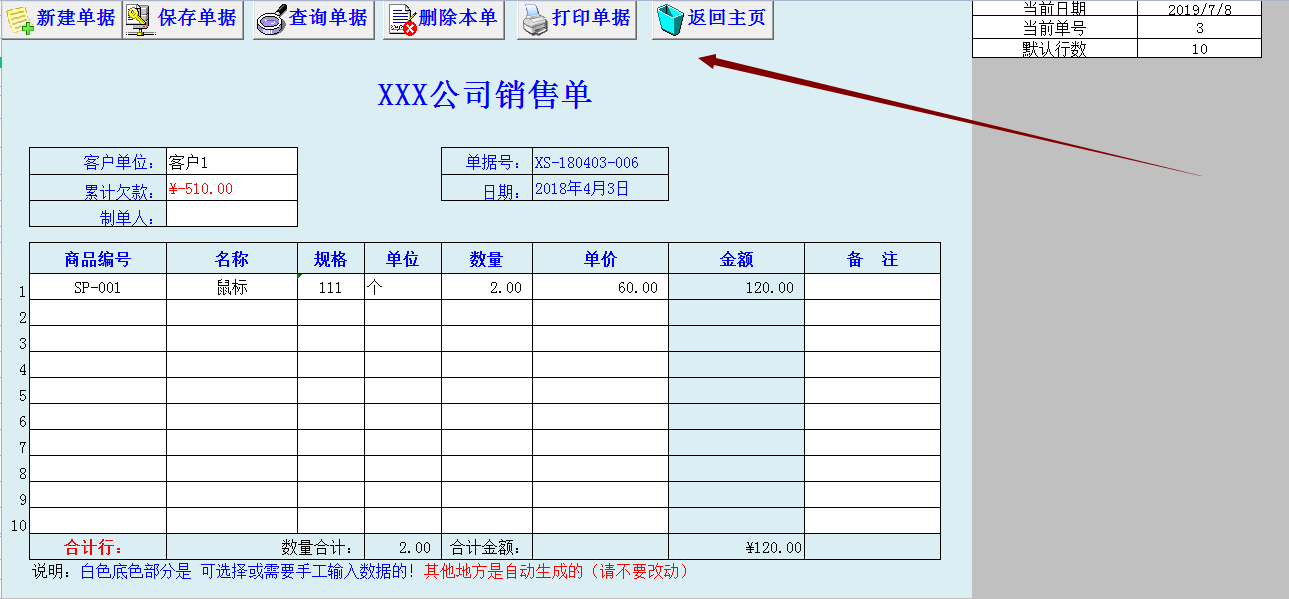Open 查询单据 to search bills
This screenshot has width=1289, height=599.
coord(313,19)
